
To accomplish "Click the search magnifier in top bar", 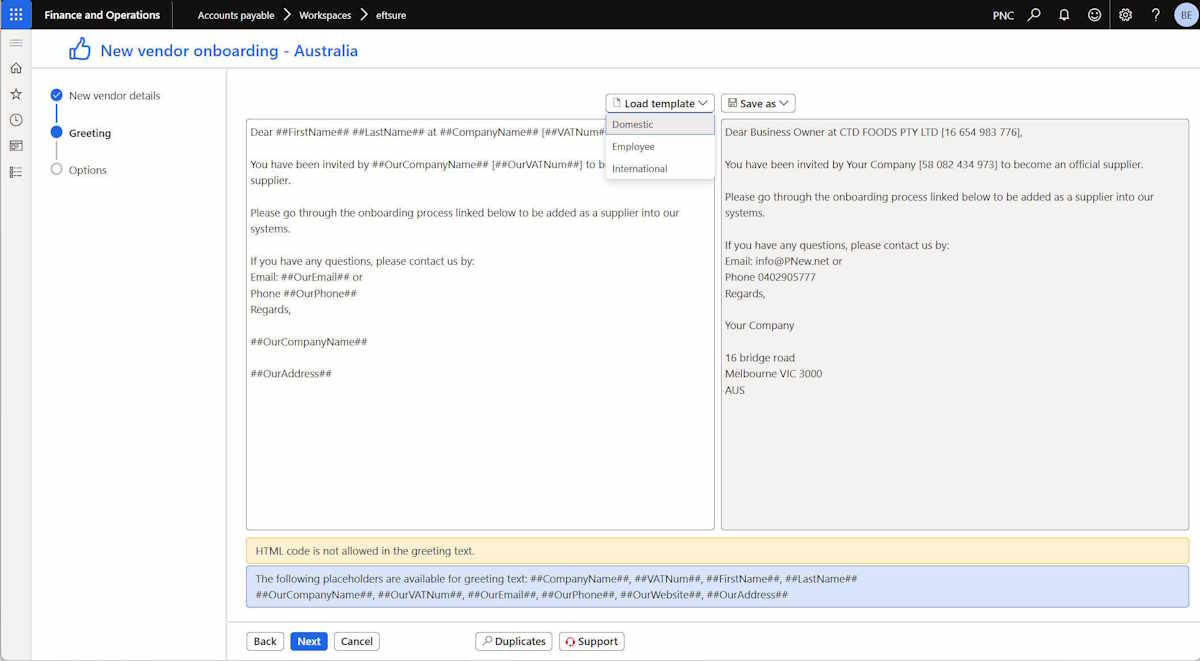I will 1034,15.
